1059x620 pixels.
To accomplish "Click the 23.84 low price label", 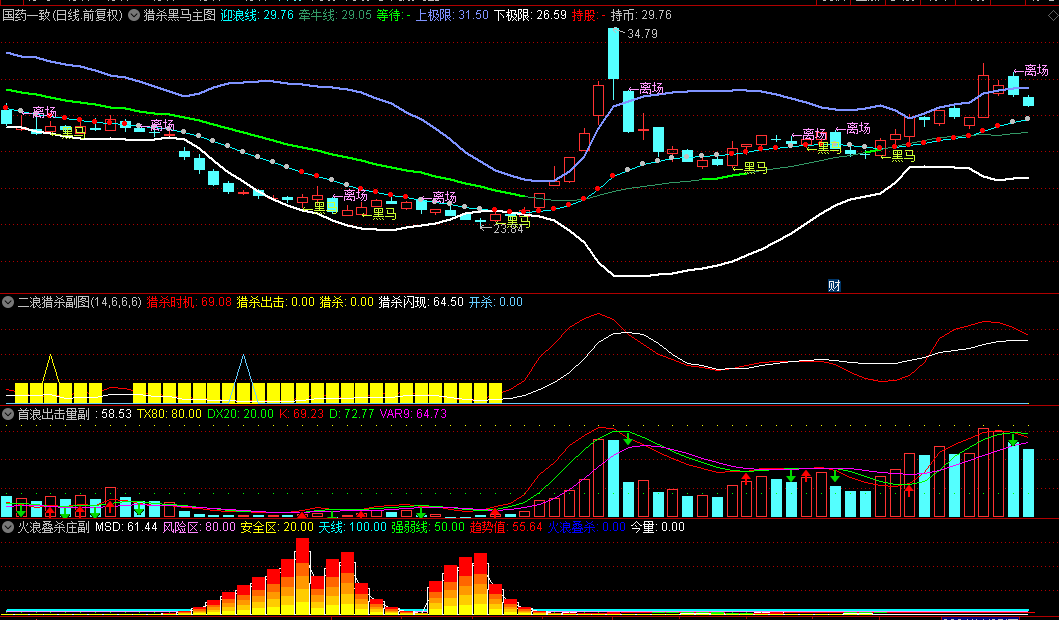I will 508,229.
